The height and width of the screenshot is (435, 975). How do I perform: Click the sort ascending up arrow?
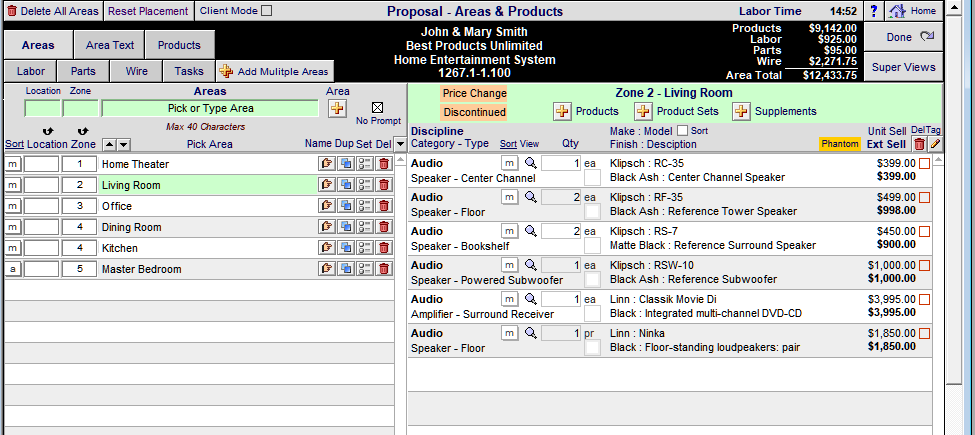(x=109, y=145)
